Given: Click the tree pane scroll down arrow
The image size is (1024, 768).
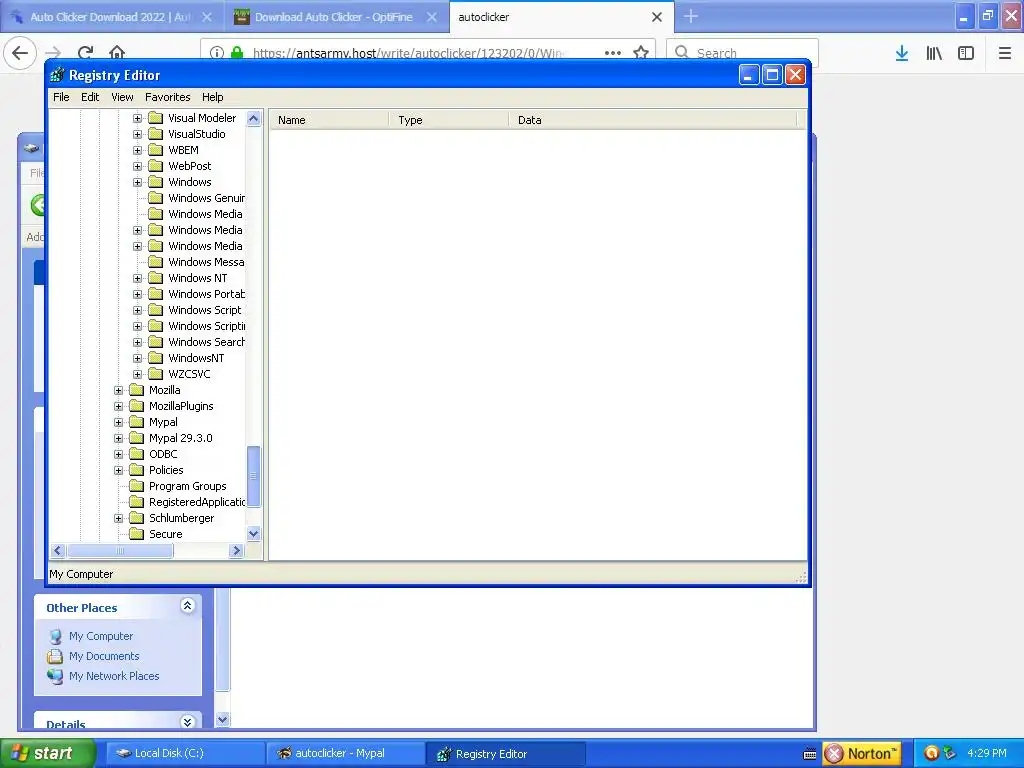Looking at the screenshot, I should 253,534.
